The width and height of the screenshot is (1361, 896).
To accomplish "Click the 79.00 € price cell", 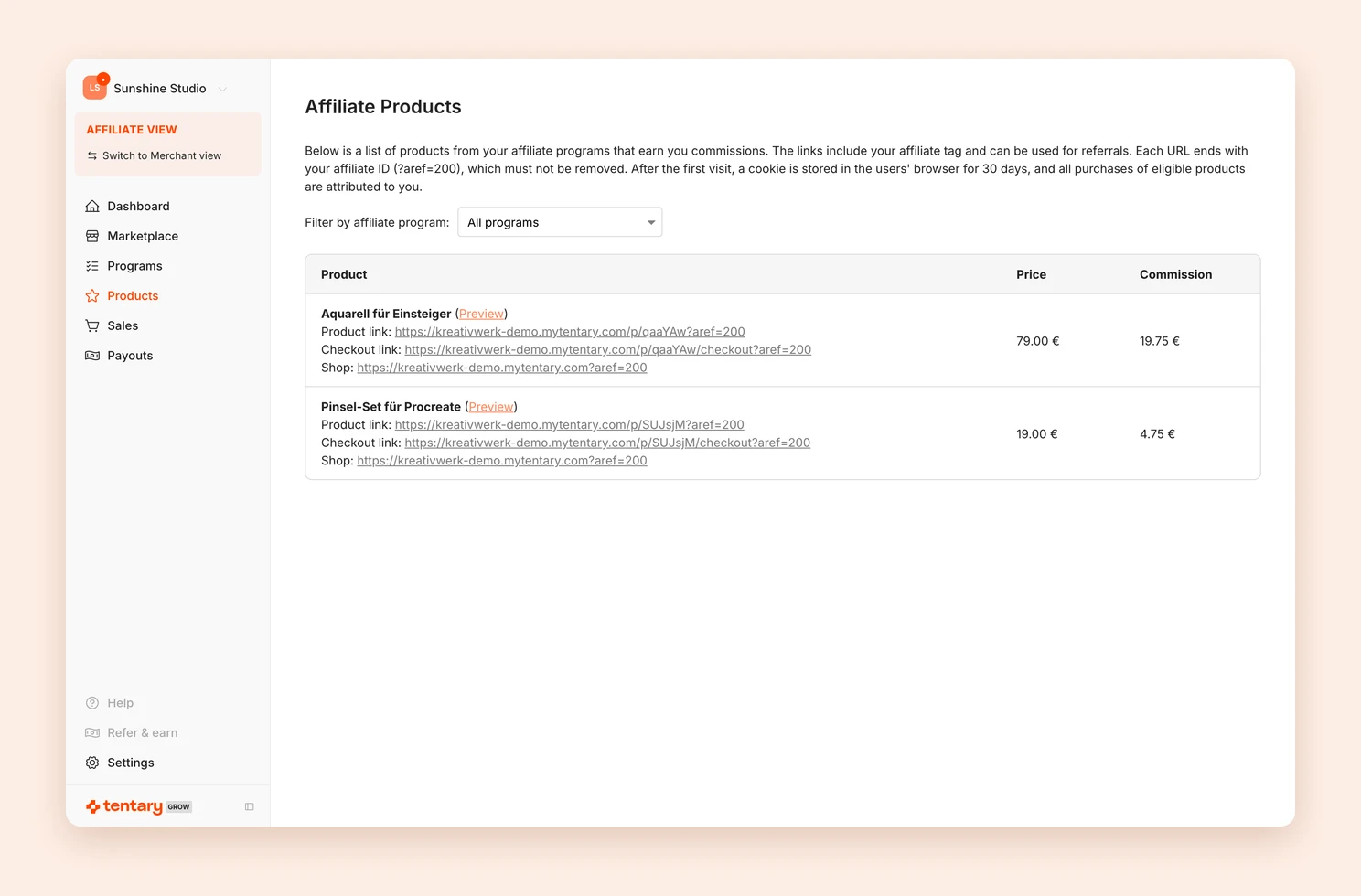I will [x=1038, y=341].
